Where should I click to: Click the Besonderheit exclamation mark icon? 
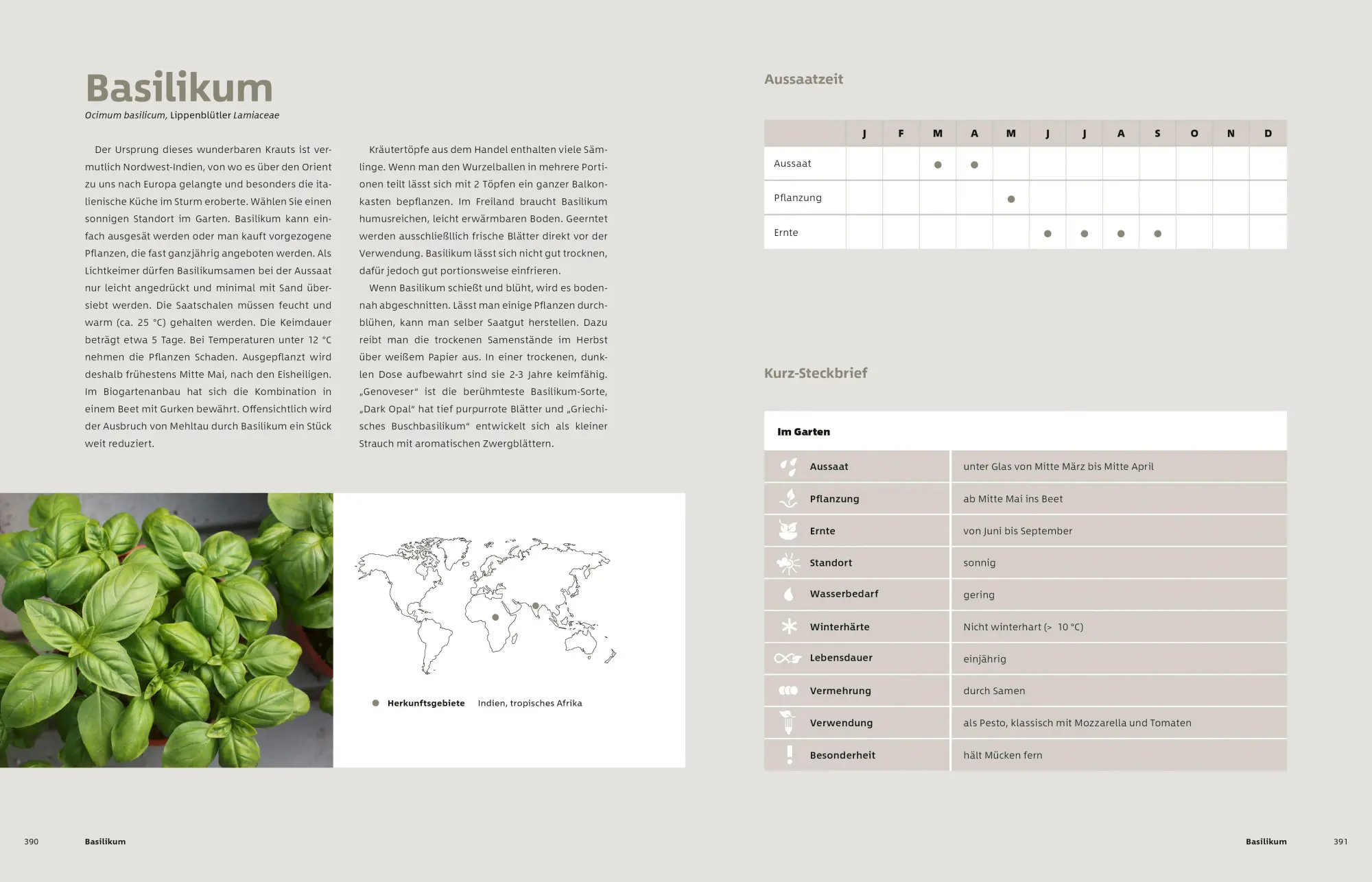[x=790, y=754]
